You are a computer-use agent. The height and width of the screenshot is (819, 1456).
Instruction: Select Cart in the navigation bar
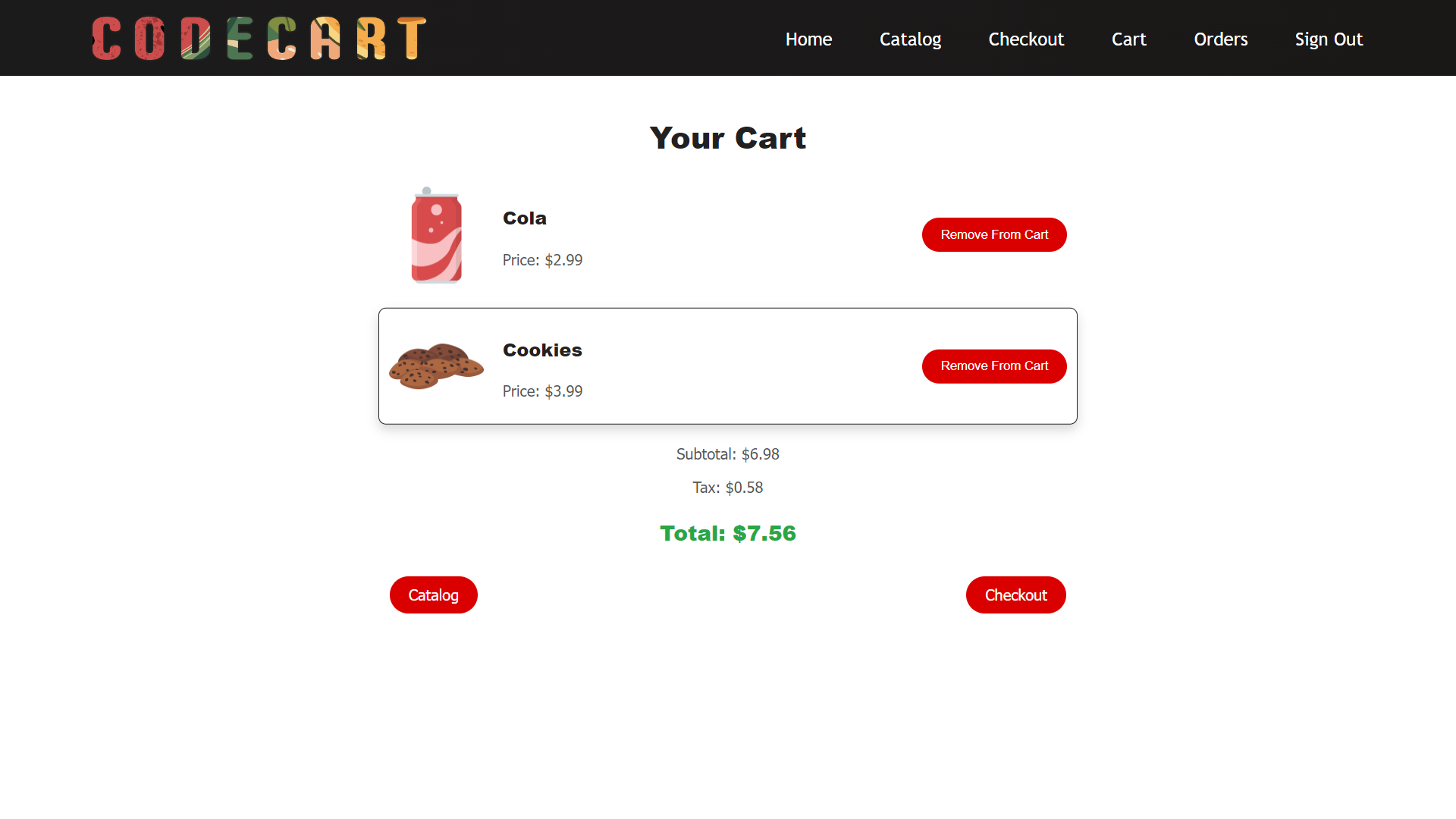pyautogui.click(x=1128, y=39)
